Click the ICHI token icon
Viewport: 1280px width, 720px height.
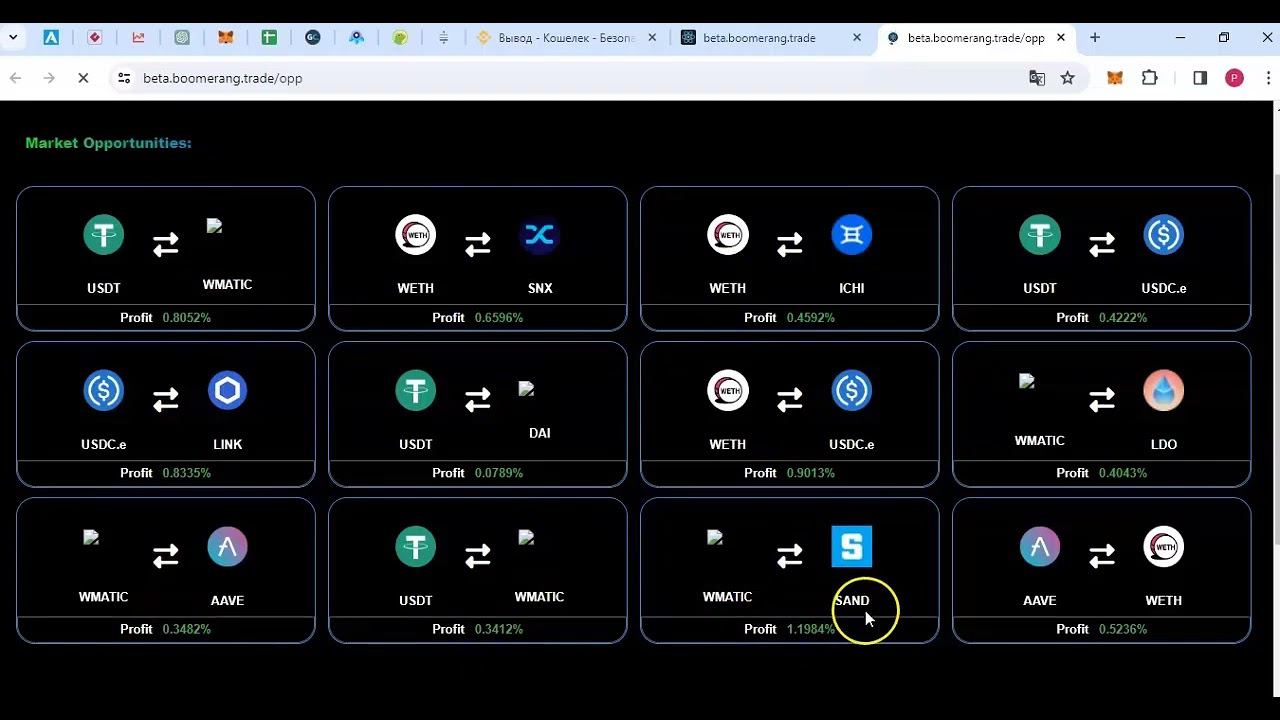tap(851, 236)
